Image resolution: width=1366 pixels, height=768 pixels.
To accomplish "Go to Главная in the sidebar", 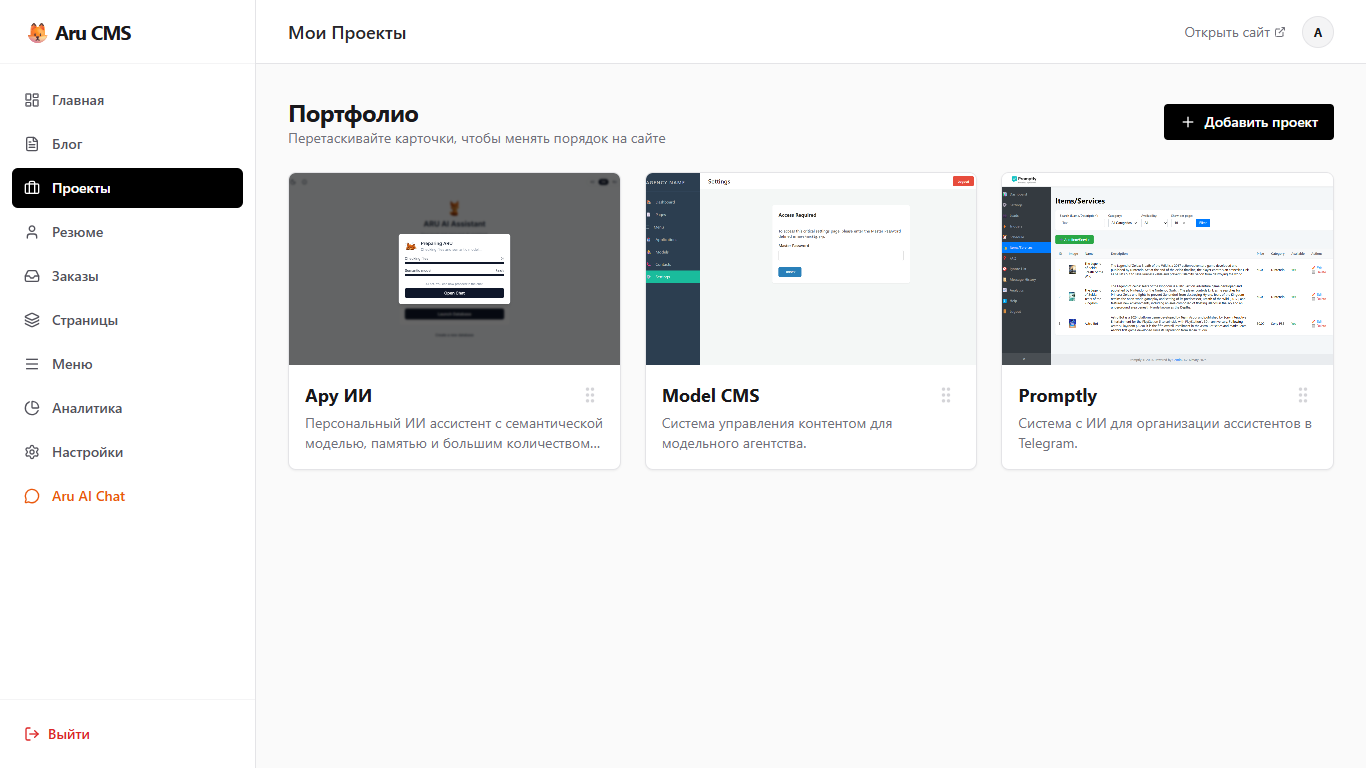I will 78,100.
